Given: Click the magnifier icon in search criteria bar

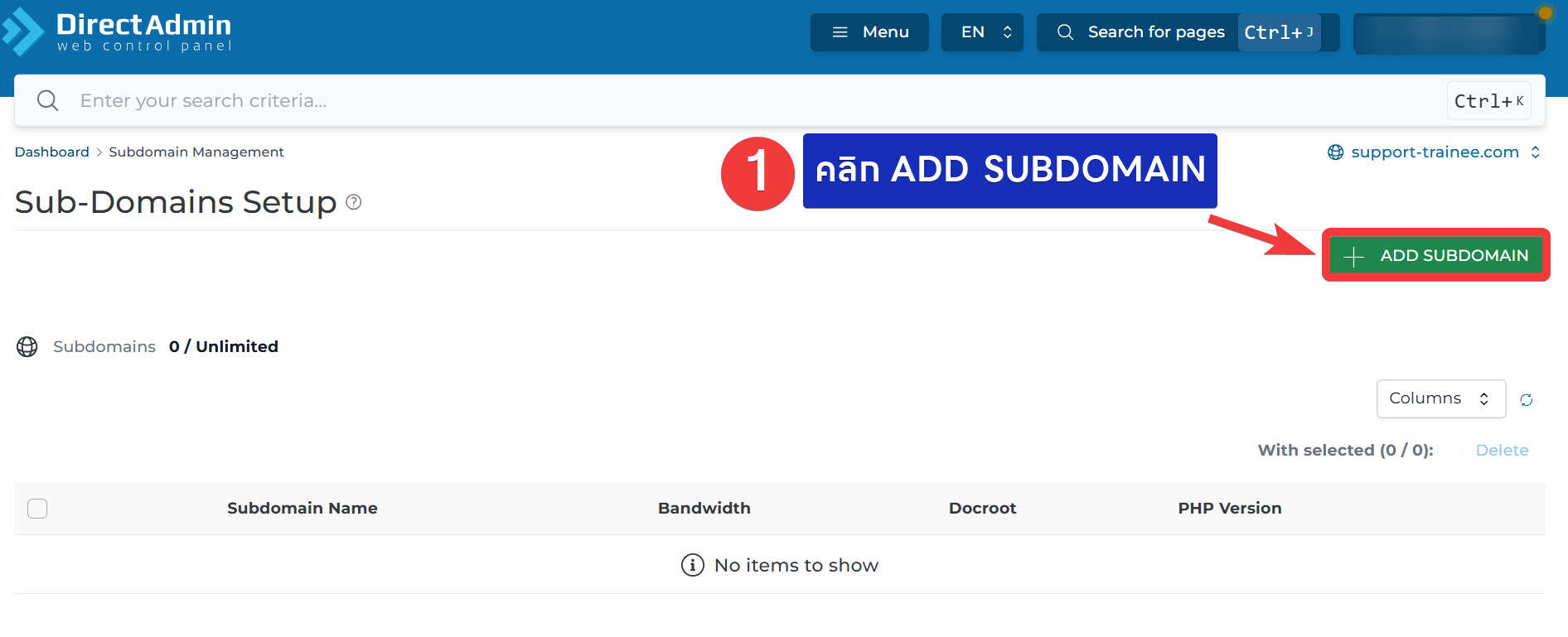Looking at the screenshot, I should point(48,101).
